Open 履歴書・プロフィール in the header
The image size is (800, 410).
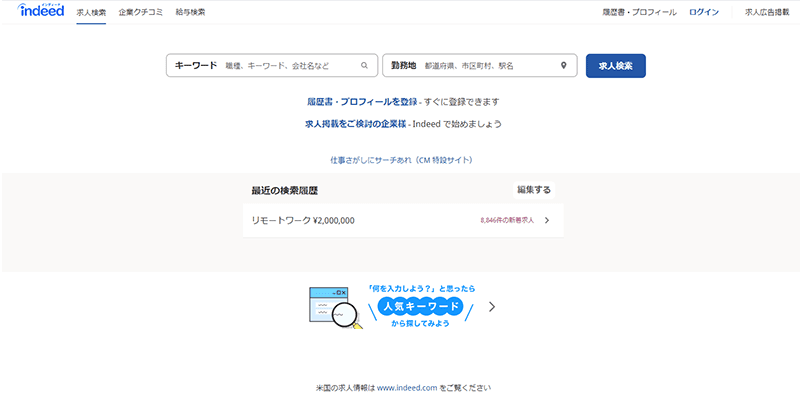pos(639,12)
